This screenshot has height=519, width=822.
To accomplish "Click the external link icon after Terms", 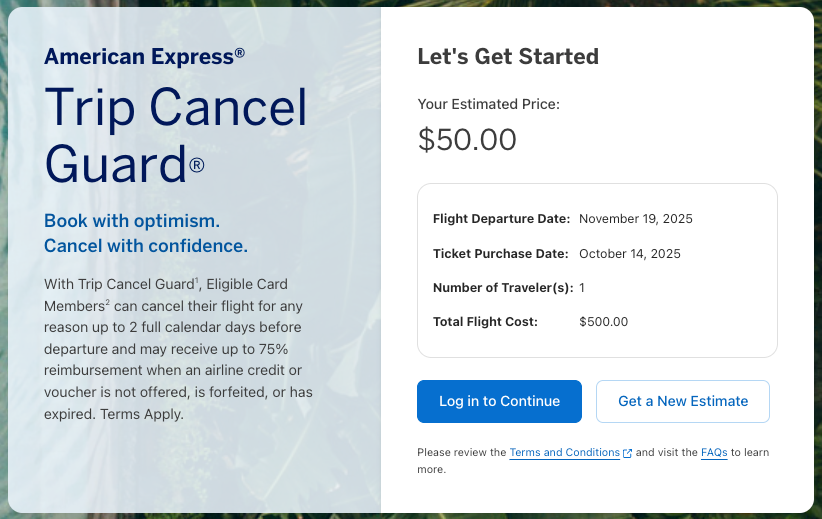I will [628, 454].
